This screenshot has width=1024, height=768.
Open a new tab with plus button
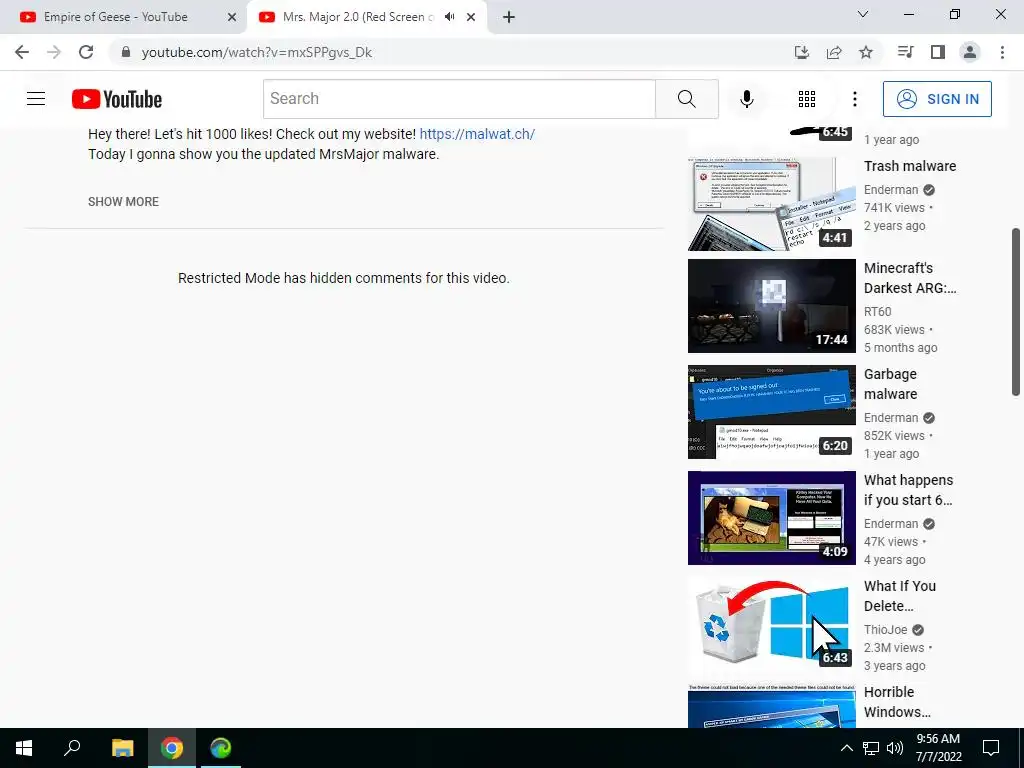[509, 18]
